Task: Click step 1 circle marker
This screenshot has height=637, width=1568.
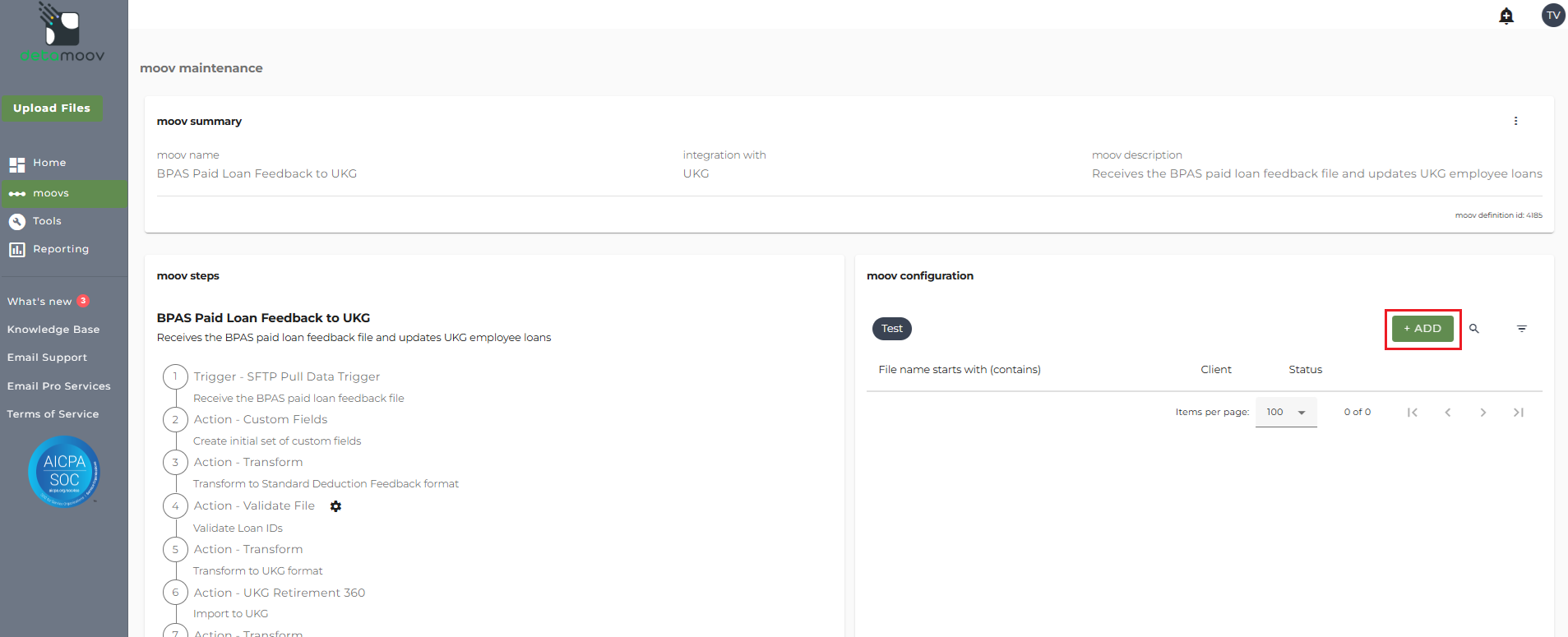Action: click(x=175, y=376)
